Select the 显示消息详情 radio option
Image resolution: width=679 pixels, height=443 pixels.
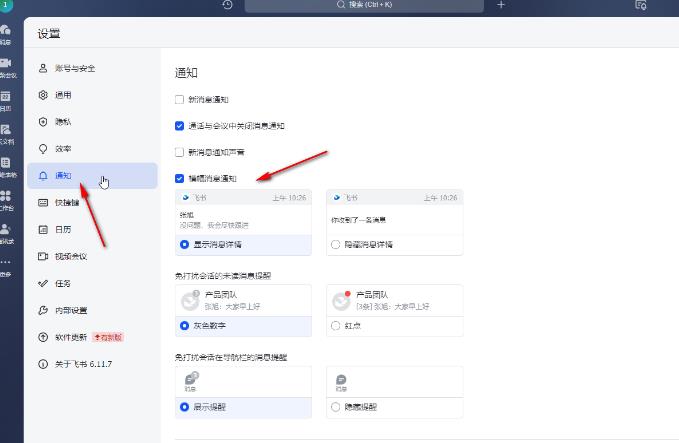coord(184,245)
